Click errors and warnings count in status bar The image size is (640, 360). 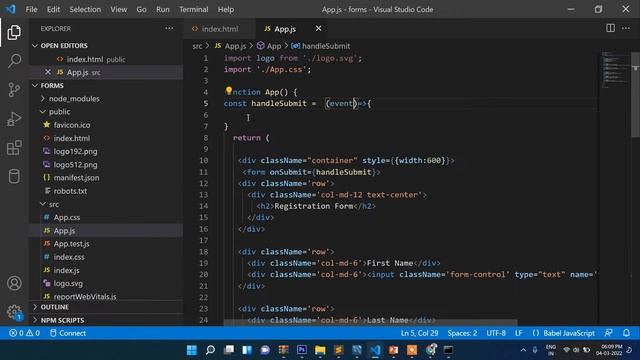[x=24, y=333]
